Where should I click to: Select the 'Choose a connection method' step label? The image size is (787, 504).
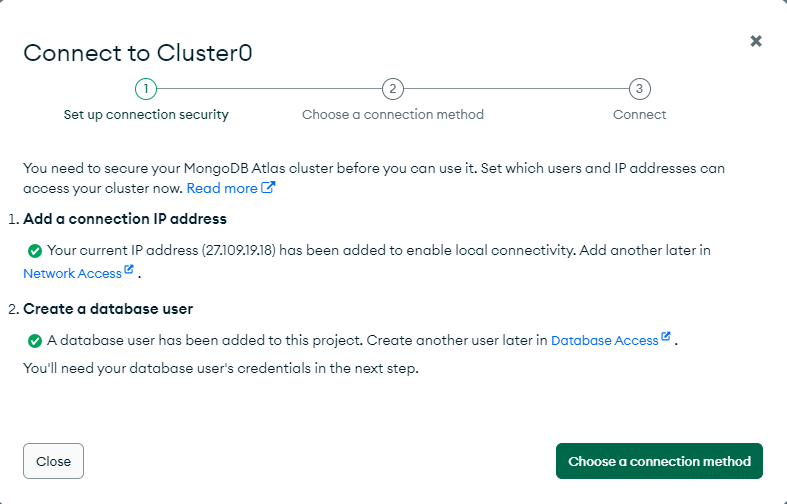393,115
